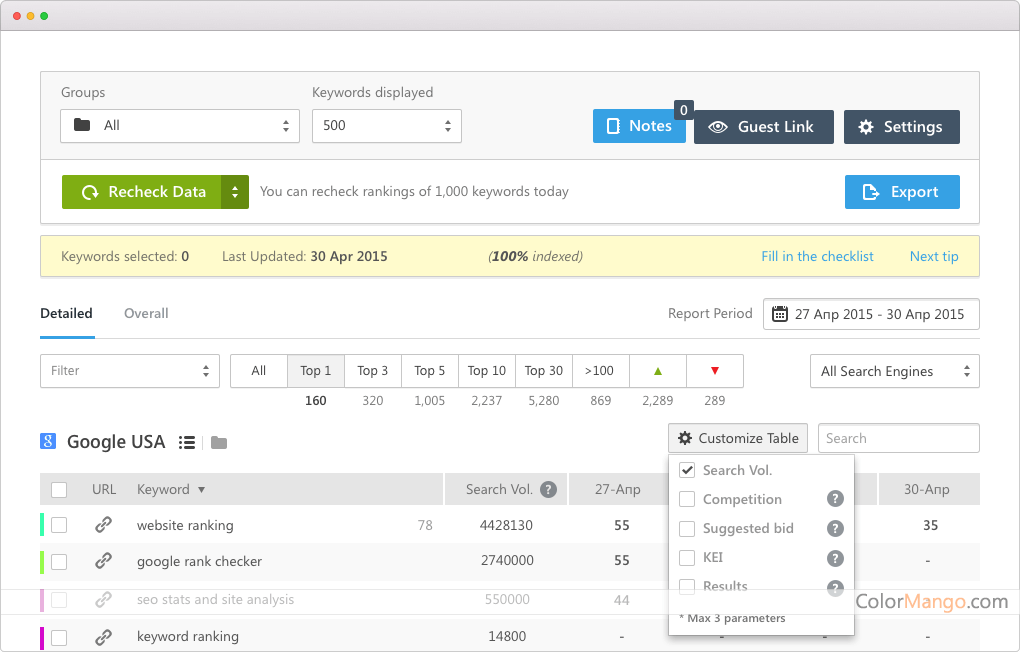Click the URL link icon for google rank checker
Viewport: 1020px width, 652px height.
103,561
